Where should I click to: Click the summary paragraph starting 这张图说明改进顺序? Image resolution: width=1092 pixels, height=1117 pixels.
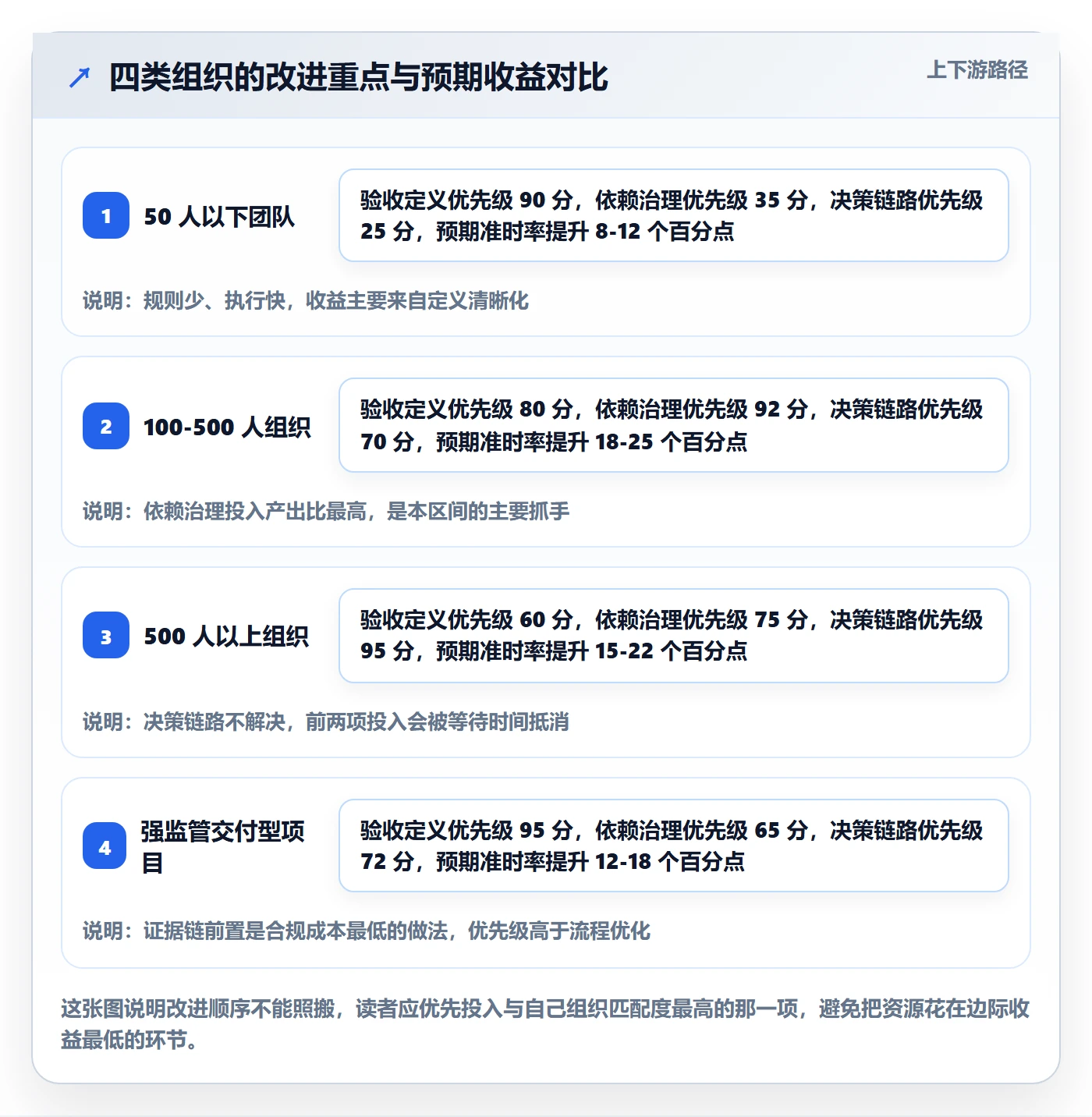coord(545,1024)
